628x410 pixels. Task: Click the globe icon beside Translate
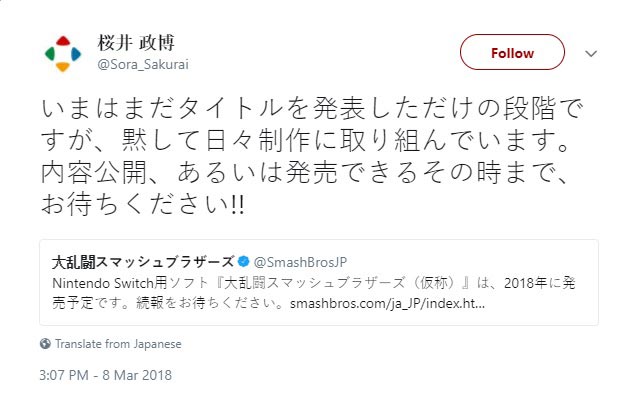click(x=45, y=343)
